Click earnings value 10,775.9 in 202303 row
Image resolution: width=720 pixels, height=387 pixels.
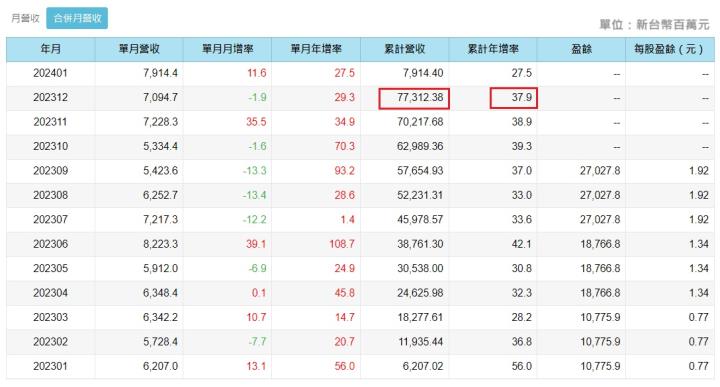[600, 317]
